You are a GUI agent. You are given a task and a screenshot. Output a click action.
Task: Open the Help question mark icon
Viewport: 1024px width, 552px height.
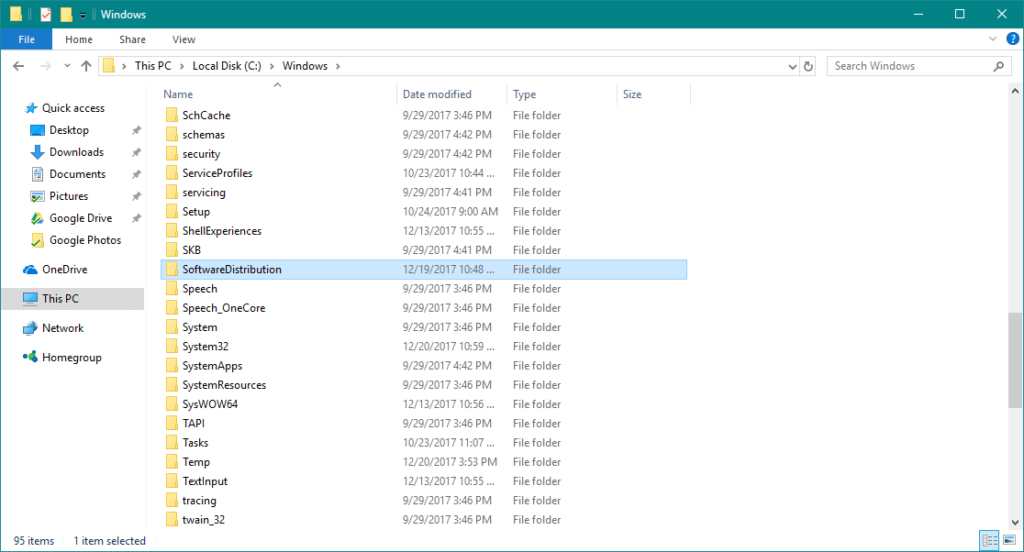point(1012,39)
